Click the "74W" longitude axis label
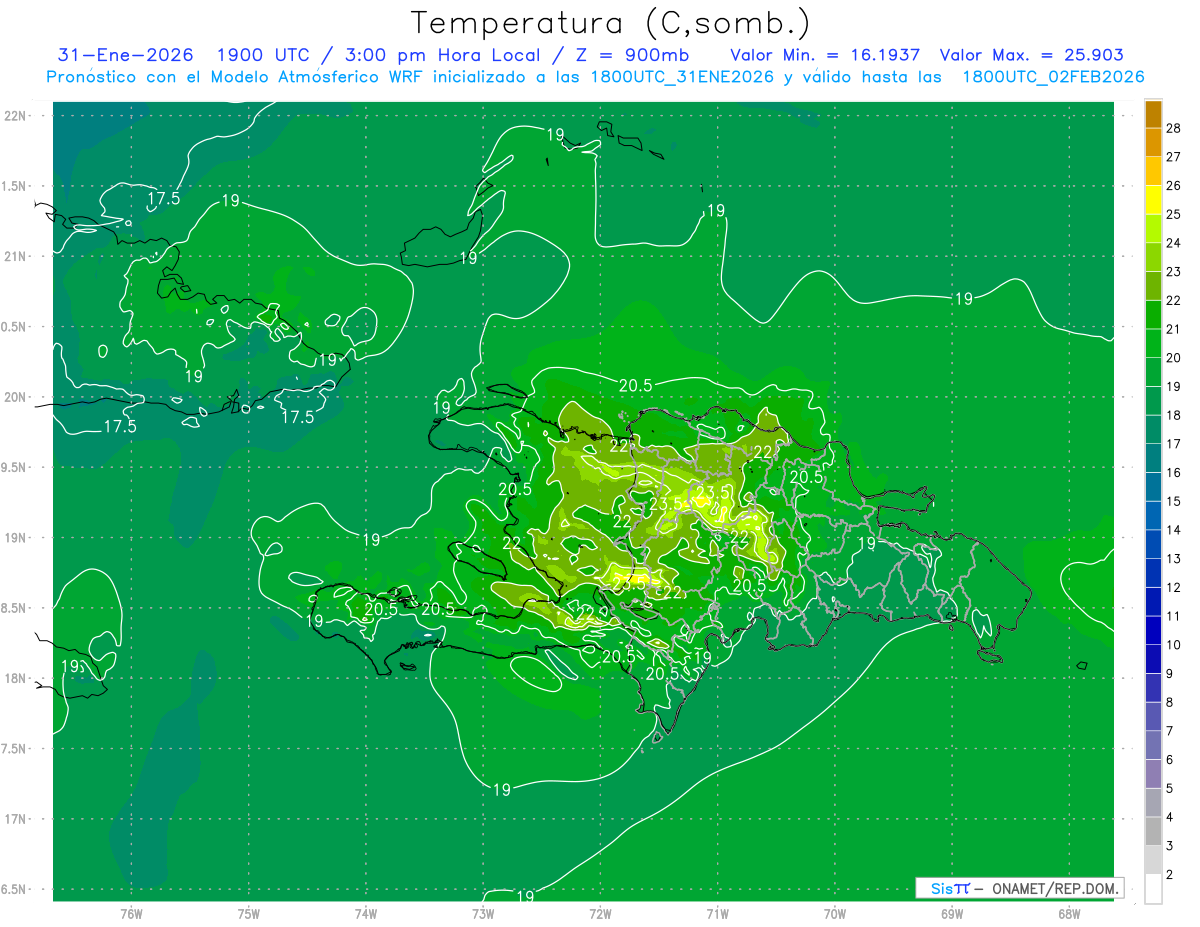The height and width of the screenshot is (927, 1200). pos(366,913)
